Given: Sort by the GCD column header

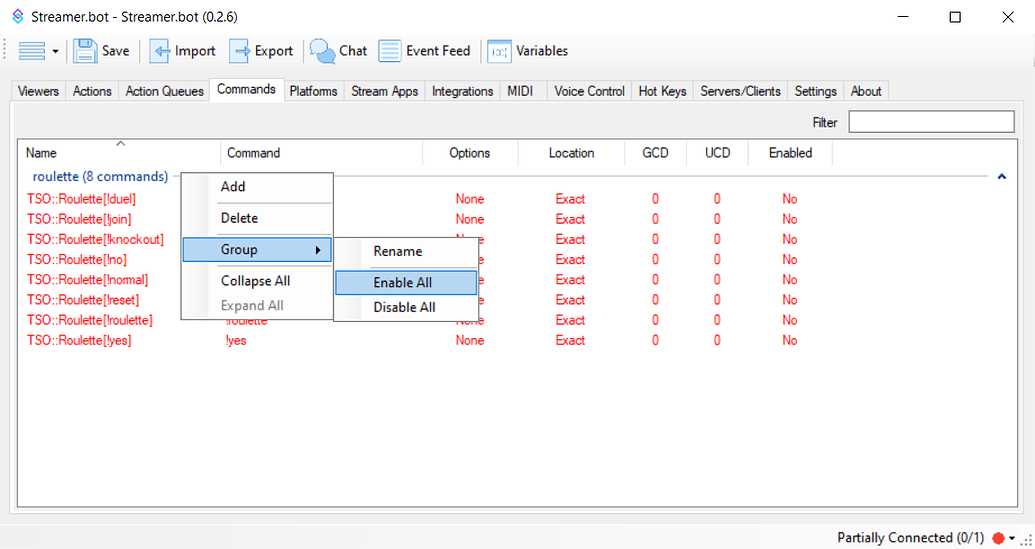Looking at the screenshot, I should pyautogui.click(x=655, y=153).
